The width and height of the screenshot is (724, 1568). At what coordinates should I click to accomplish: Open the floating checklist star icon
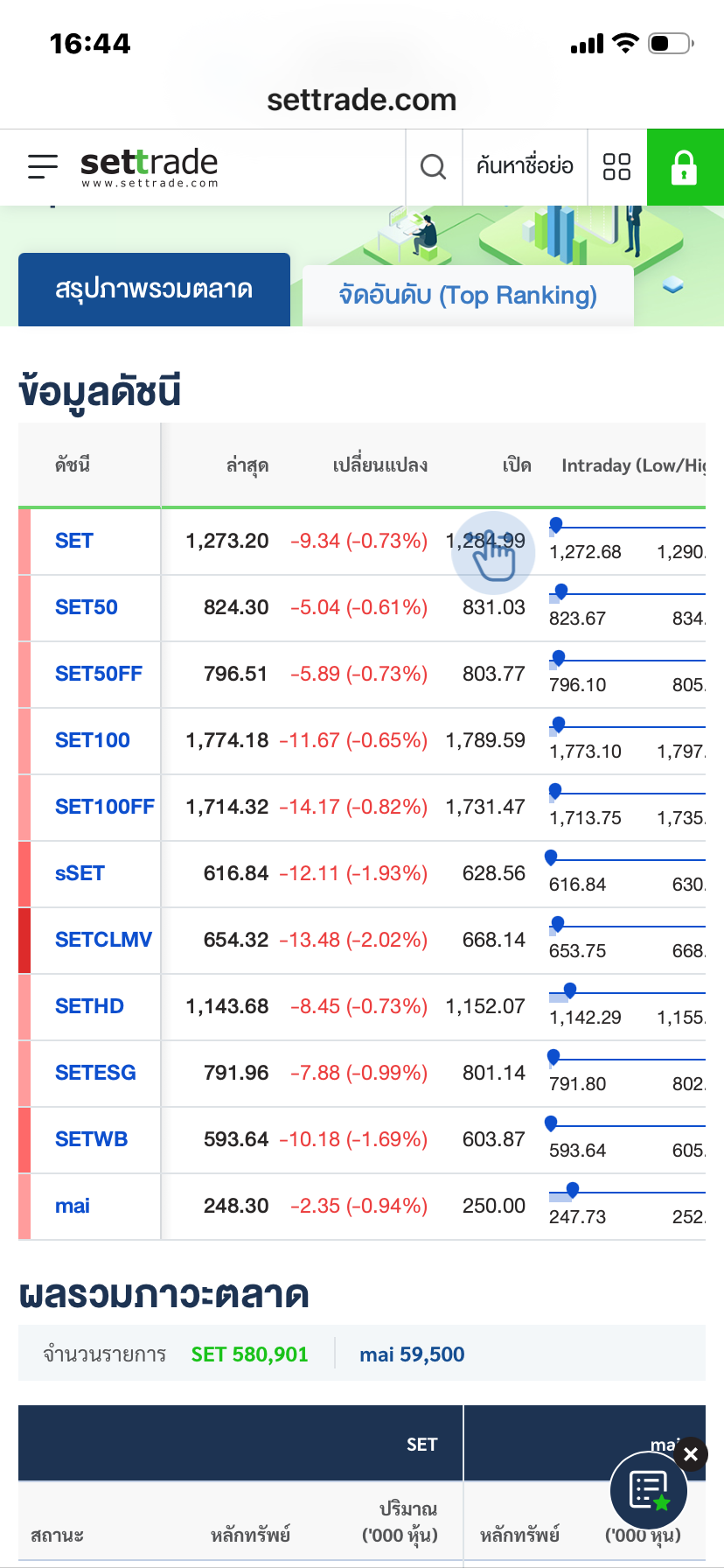(649, 1491)
